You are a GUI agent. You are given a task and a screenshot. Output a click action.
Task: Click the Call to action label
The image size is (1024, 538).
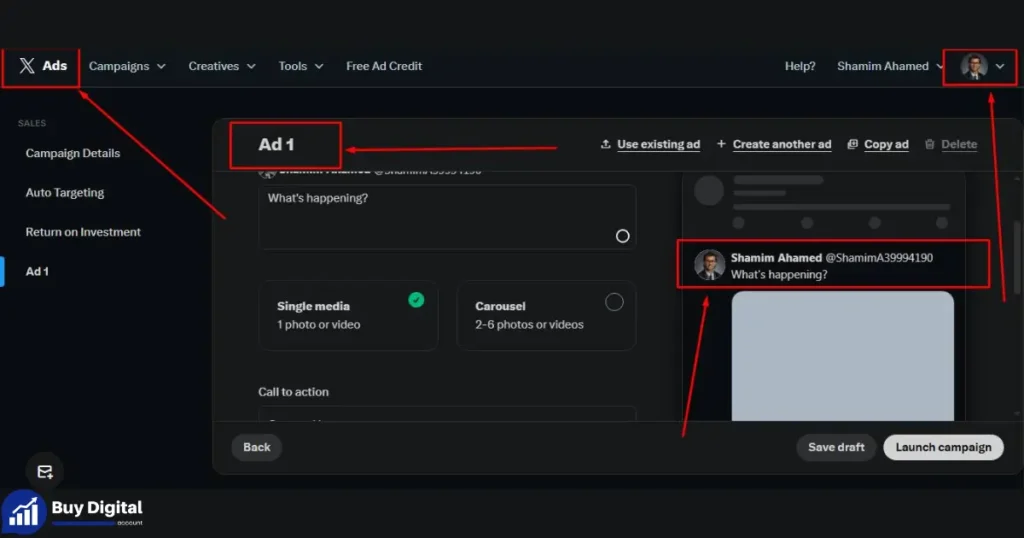click(x=293, y=392)
